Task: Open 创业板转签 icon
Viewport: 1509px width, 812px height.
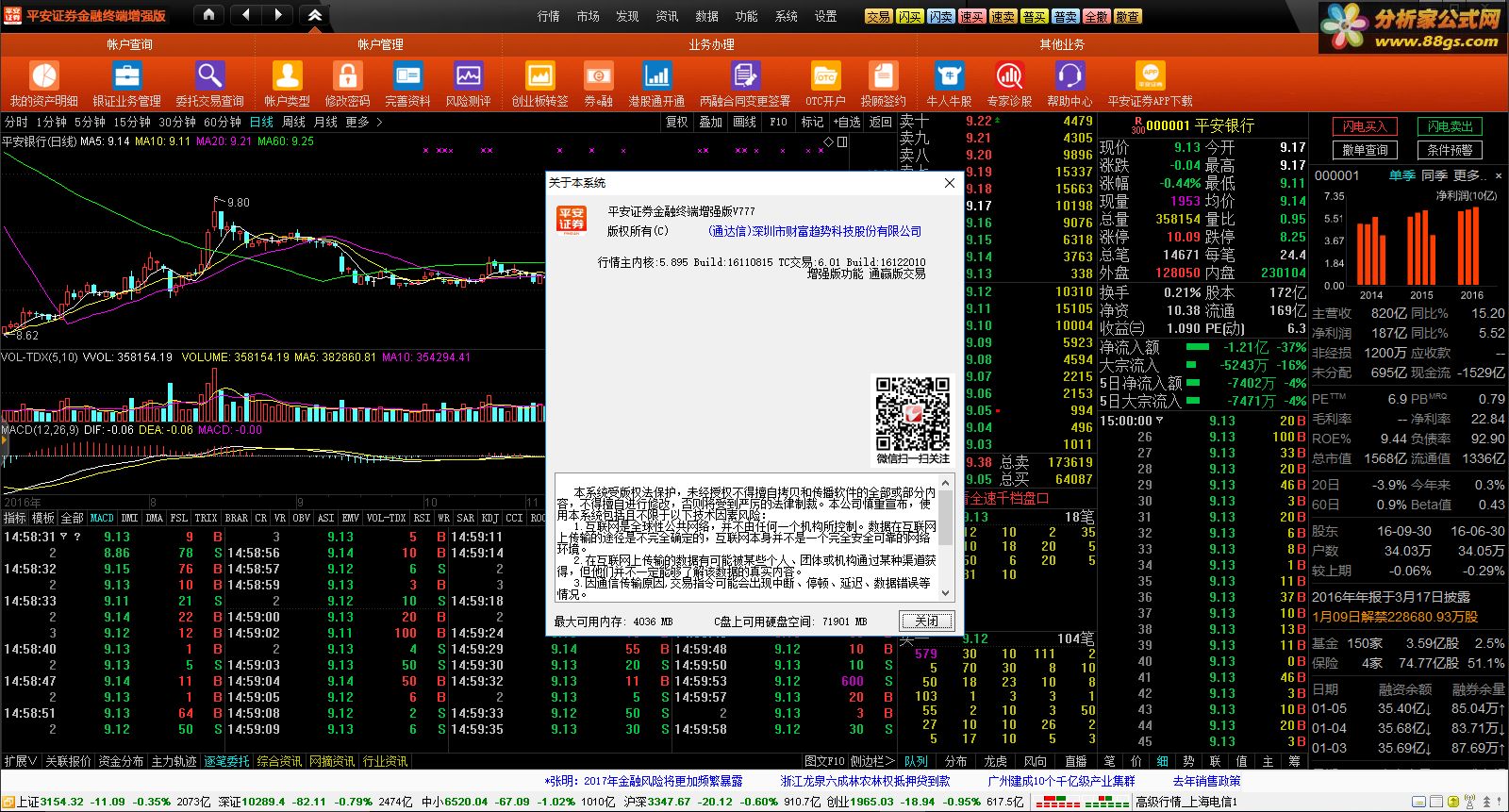Action: [539, 75]
